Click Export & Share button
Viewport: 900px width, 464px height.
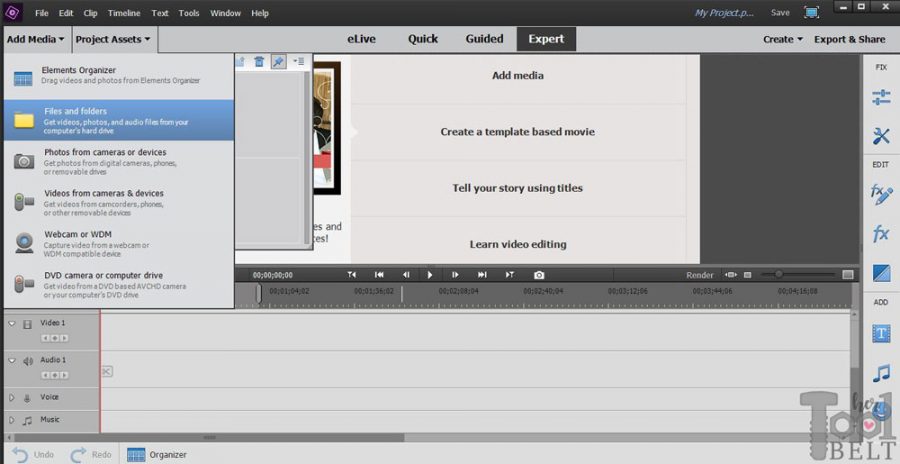(849, 39)
